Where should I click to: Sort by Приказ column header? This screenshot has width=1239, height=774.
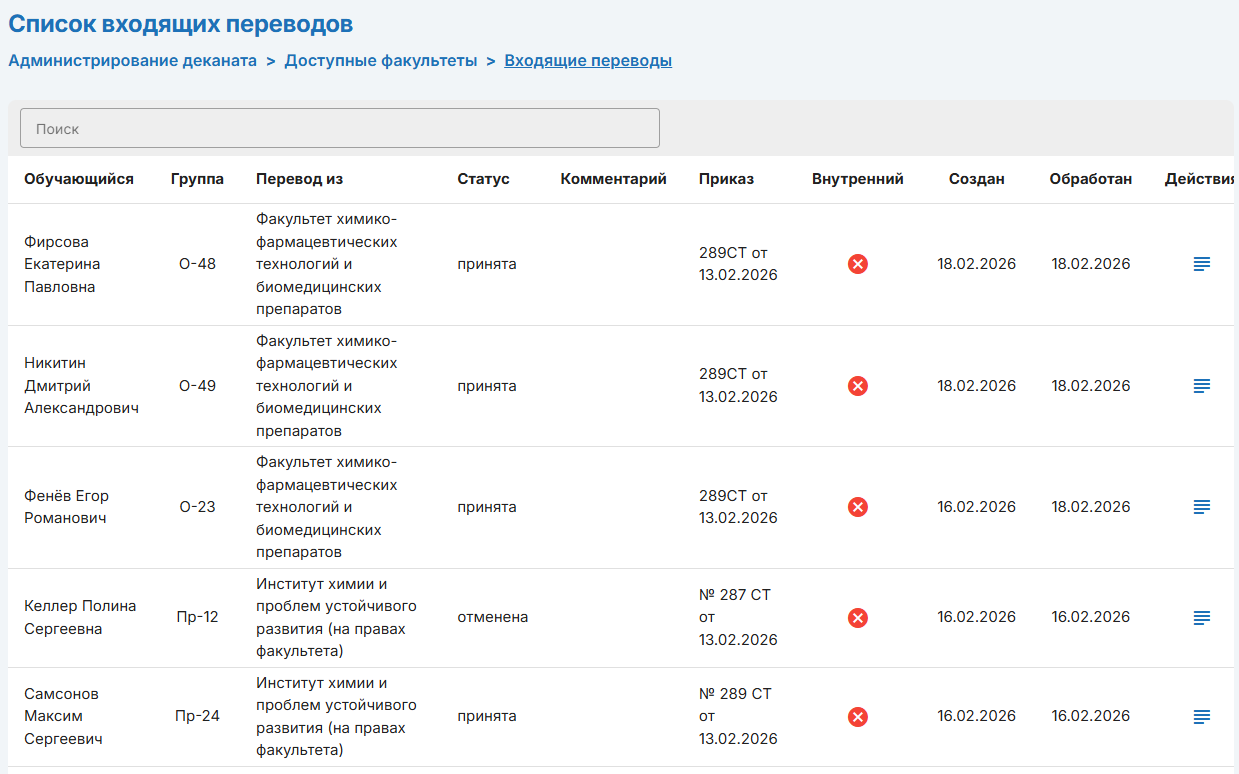point(726,179)
